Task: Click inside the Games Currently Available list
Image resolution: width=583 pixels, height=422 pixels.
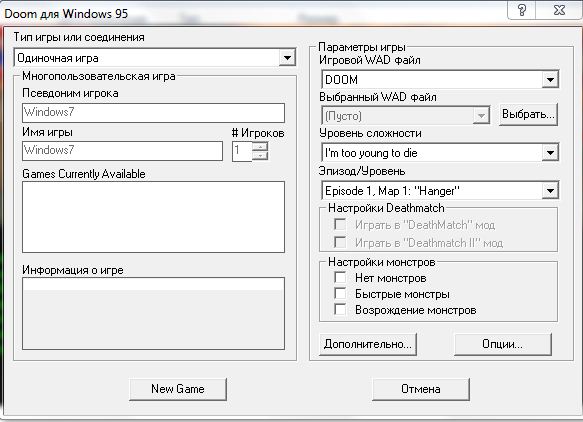Action: tap(153, 217)
